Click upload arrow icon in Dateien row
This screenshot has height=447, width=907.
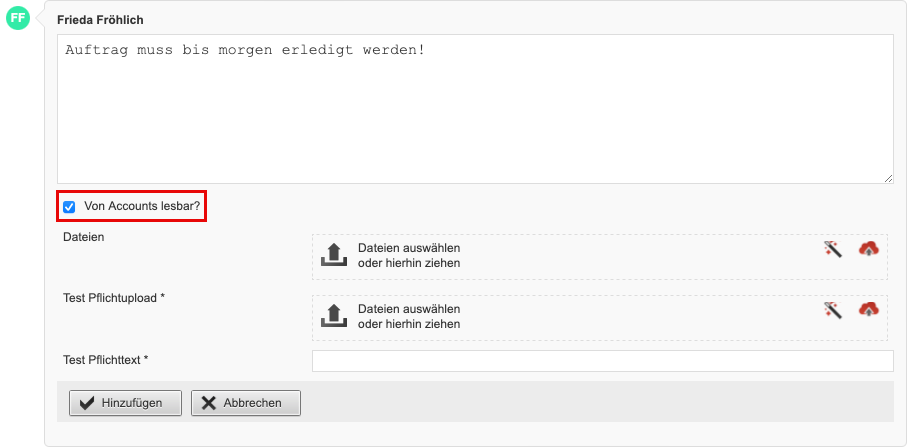pos(334,255)
